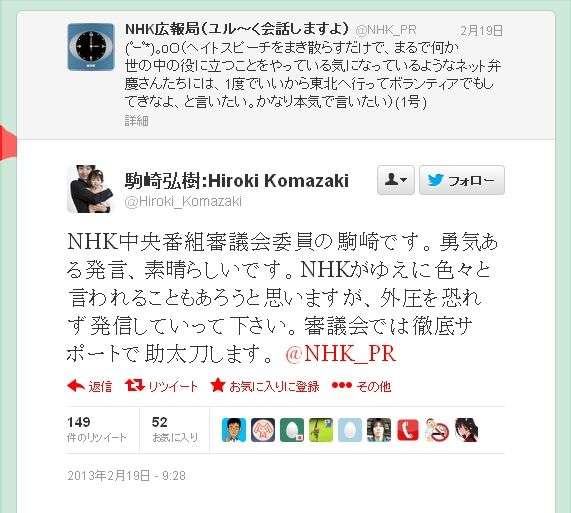Viewport: 571px width, 513px height.
Task: Open the 詳細 details link
Action: [x=136, y=121]
